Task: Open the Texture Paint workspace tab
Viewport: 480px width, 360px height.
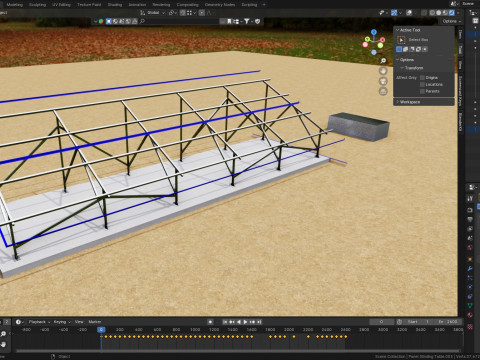Action: [x=89, y=5]
